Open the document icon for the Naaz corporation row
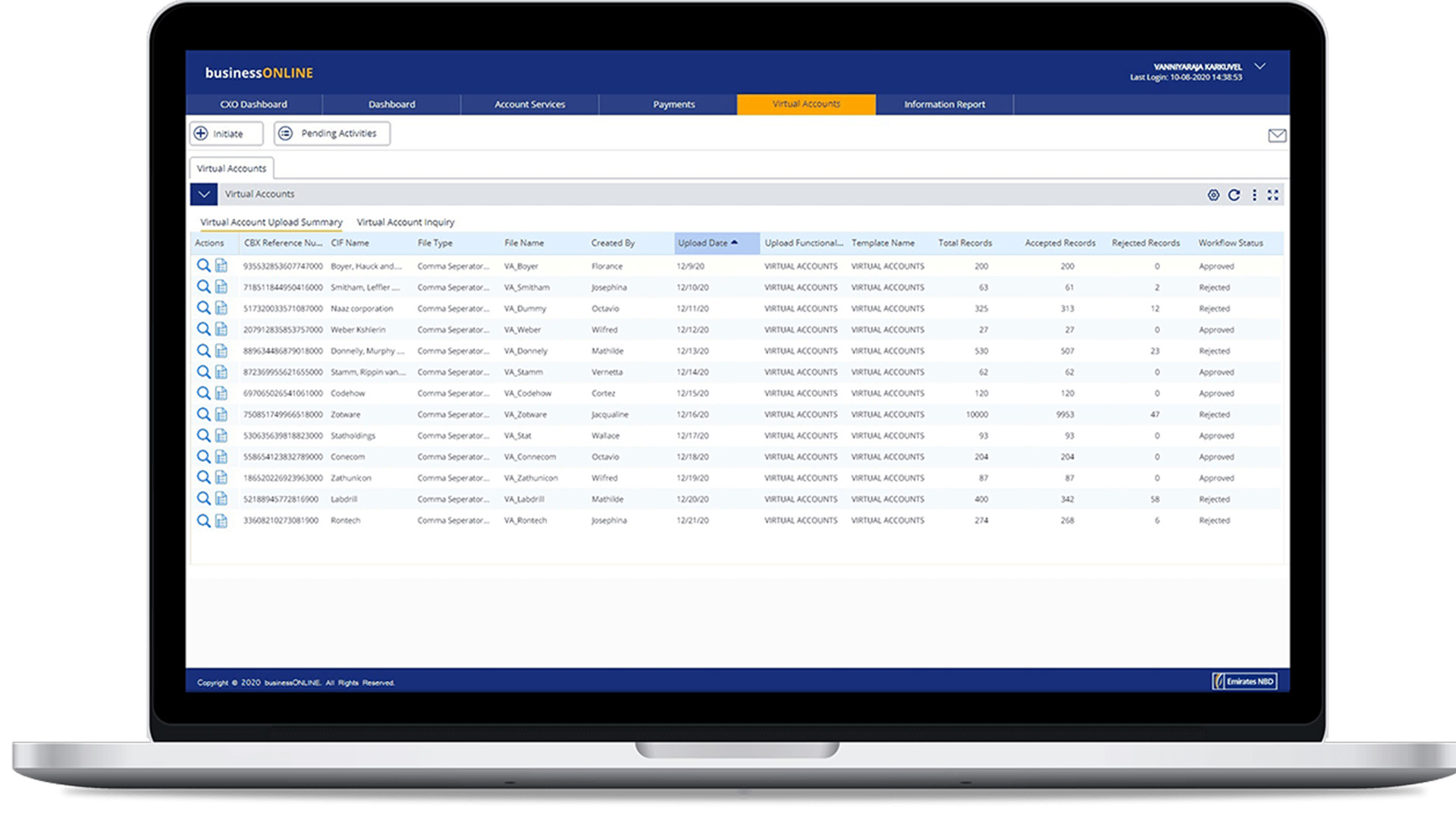The height and width of the screenshot is (819, 1456). [x=221, y=308]
